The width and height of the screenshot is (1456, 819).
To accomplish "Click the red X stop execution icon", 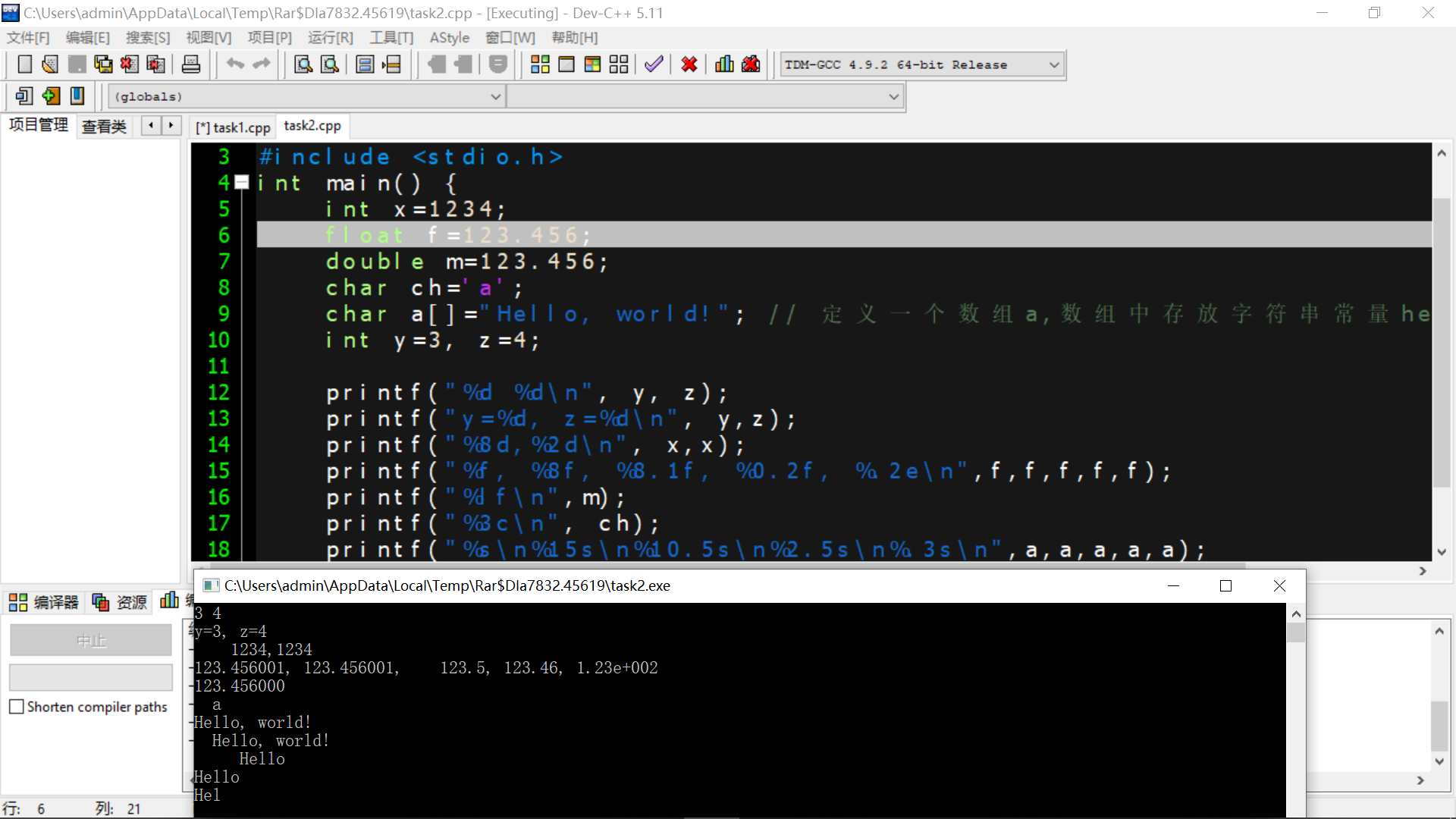I will (689, 64).
